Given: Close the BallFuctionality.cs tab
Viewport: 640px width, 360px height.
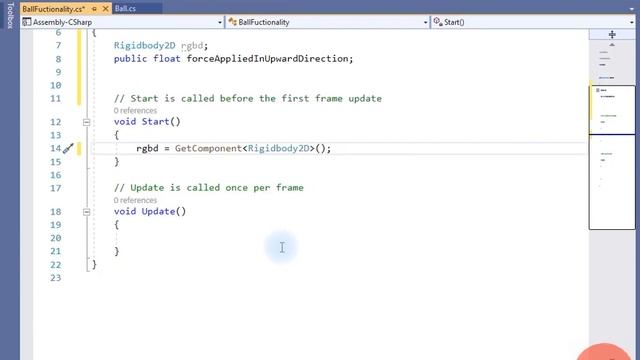Looking at the screenshot, I should point(105,9).
